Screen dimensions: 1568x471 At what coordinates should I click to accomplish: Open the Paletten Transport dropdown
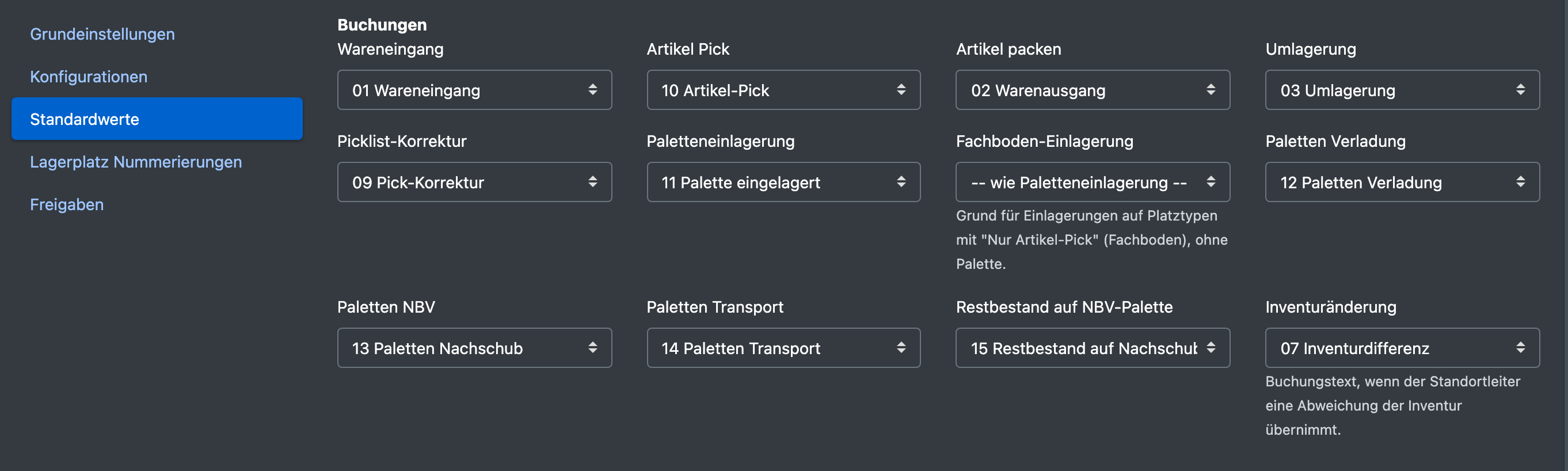coord(783,348)
